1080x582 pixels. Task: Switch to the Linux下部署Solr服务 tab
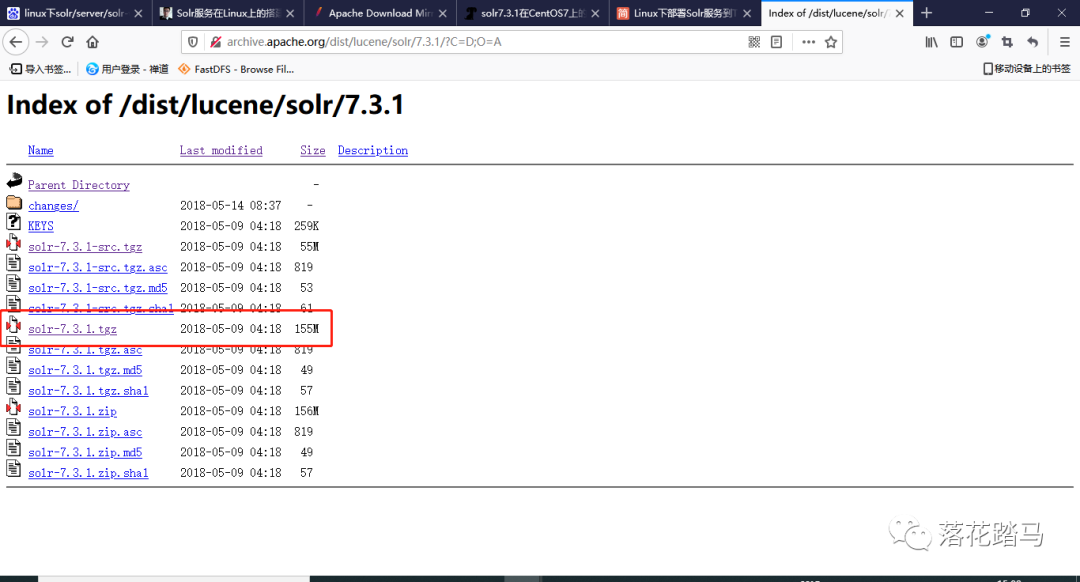point(684,13)
